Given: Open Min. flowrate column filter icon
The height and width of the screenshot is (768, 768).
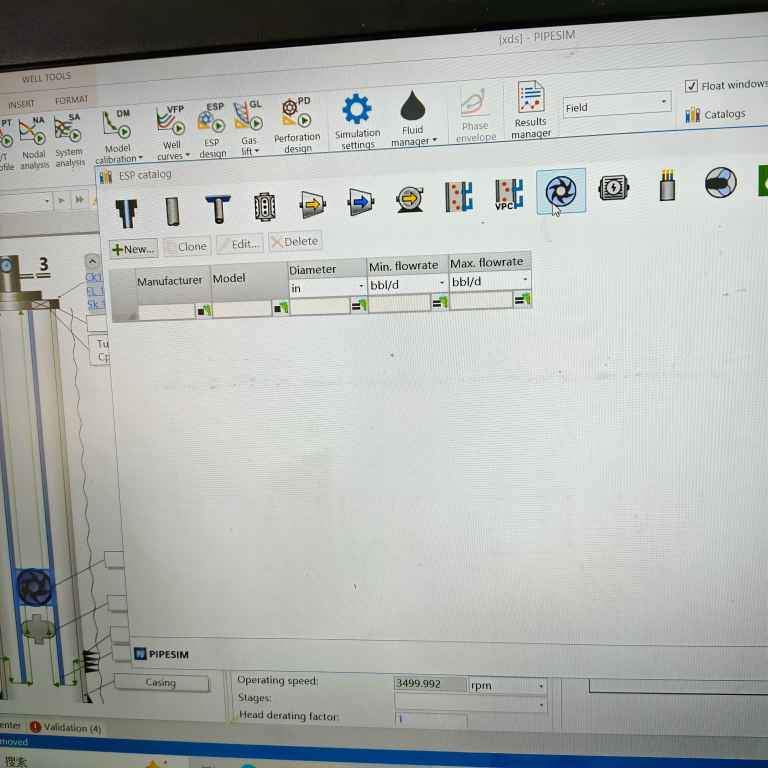Looking at the screenshot, I should pyautogui.click(x=439, y=302).
